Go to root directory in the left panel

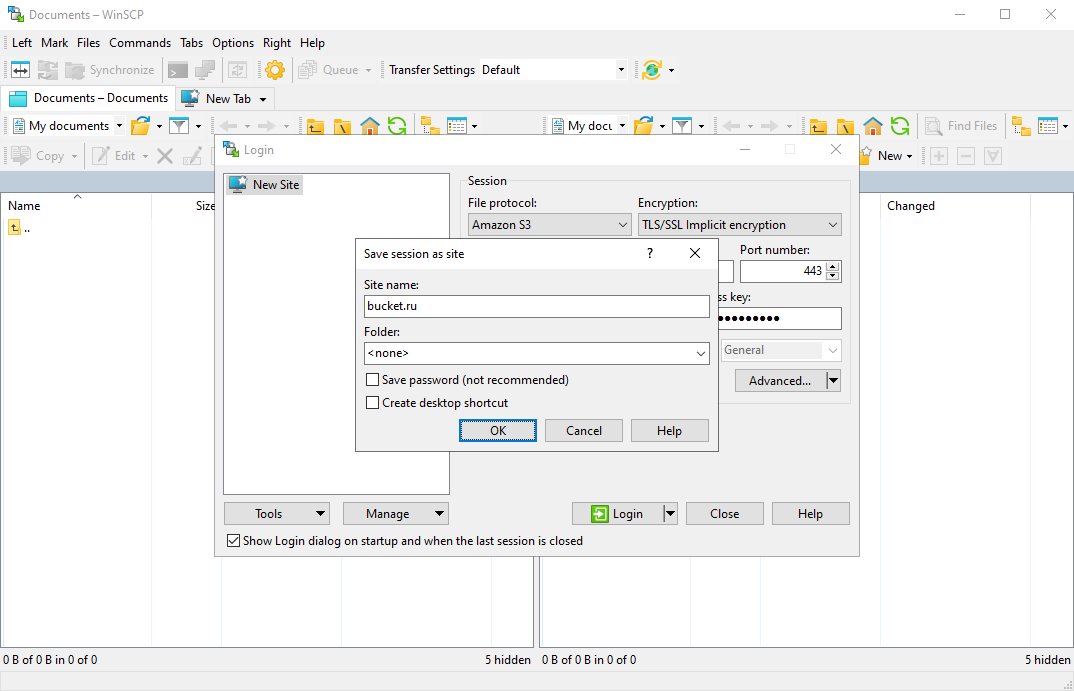(x=342, y=126)
